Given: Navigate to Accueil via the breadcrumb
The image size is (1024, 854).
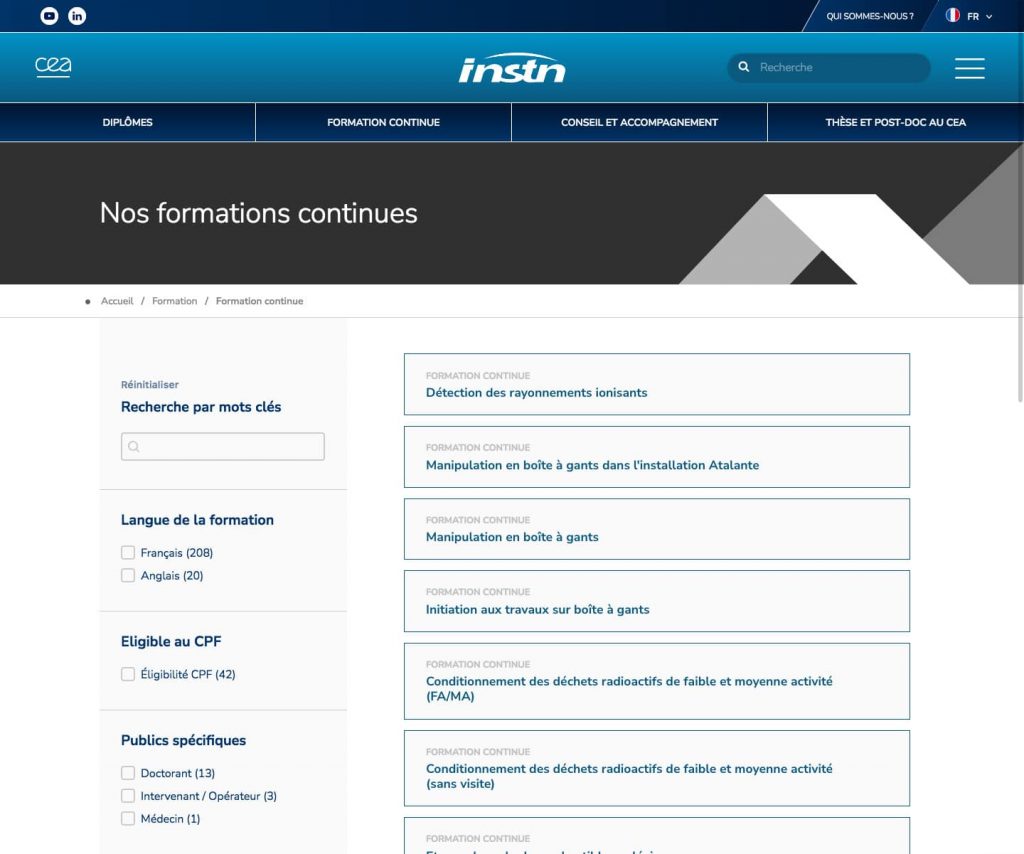Looking at the screenshot, I should [x=116, y=300].
